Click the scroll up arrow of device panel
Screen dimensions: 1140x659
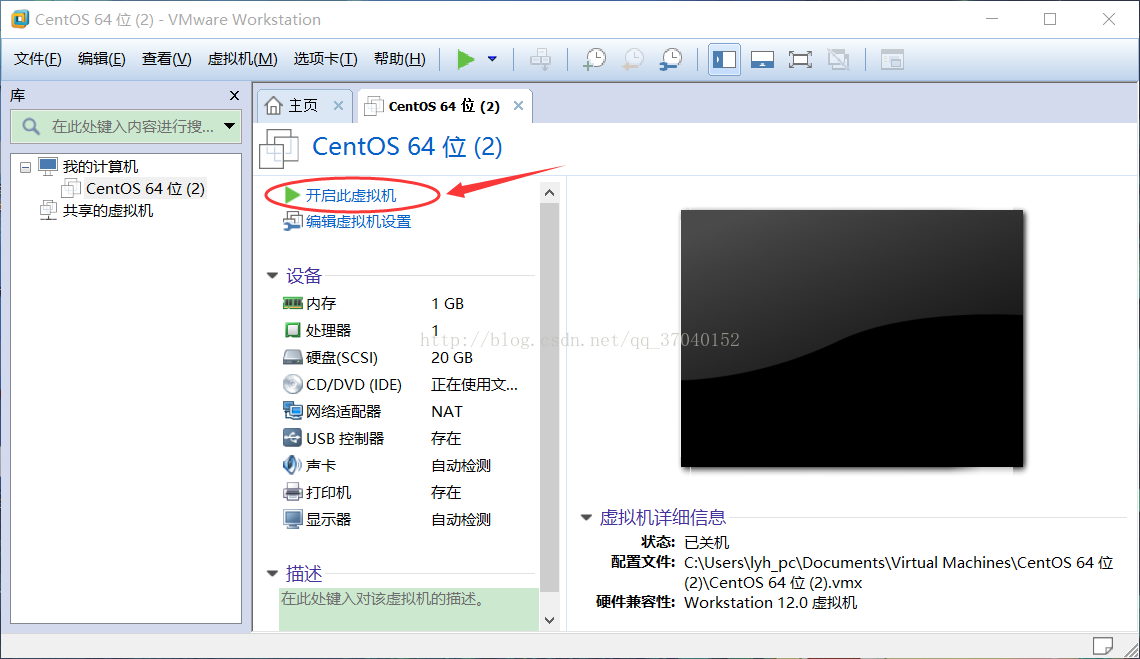550,193
